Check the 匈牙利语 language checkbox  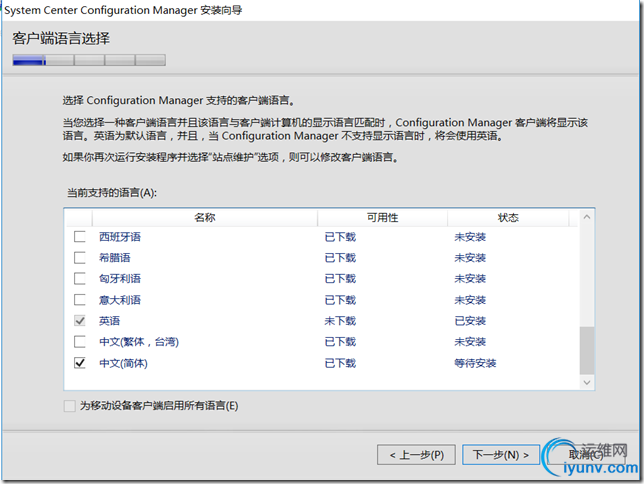click(80, 279)
